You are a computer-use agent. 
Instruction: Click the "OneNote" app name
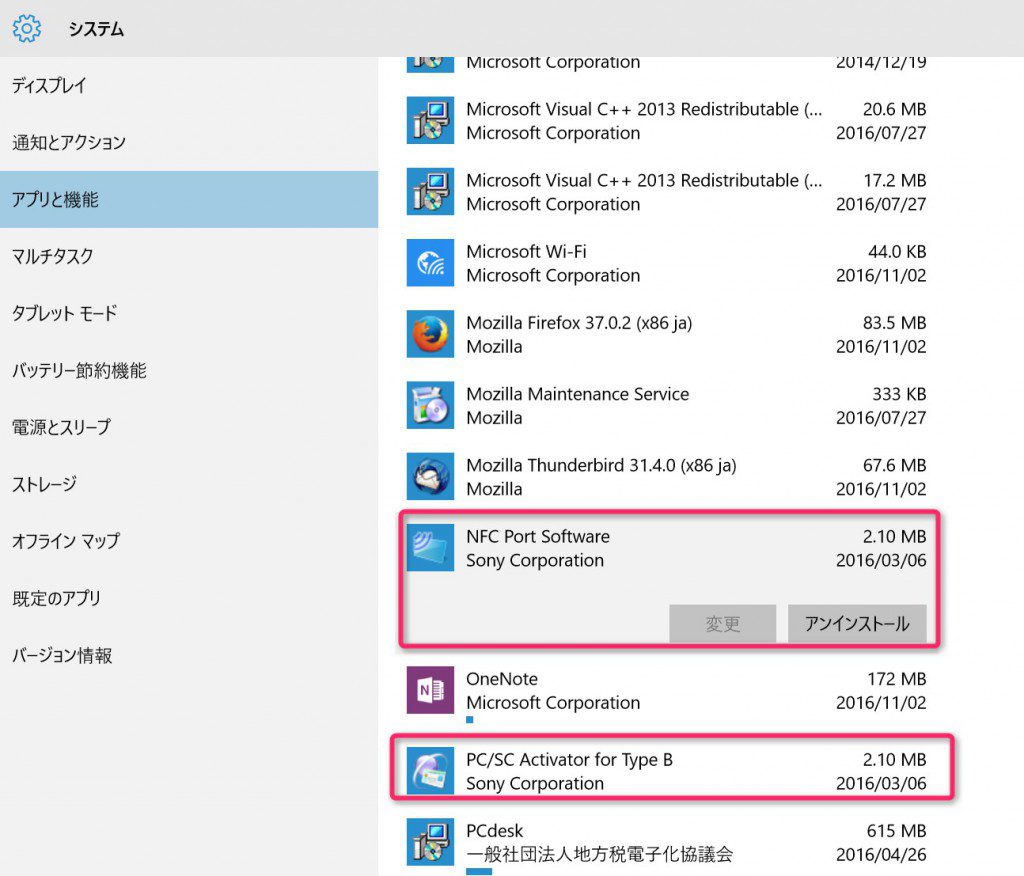tap(502, 679)
